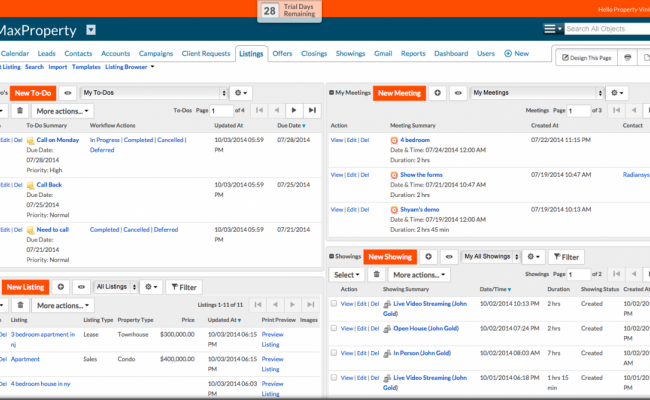Screen dimensions: 650x400
Task: Open the All Listings view selector
Action: (x=115, y=287)
